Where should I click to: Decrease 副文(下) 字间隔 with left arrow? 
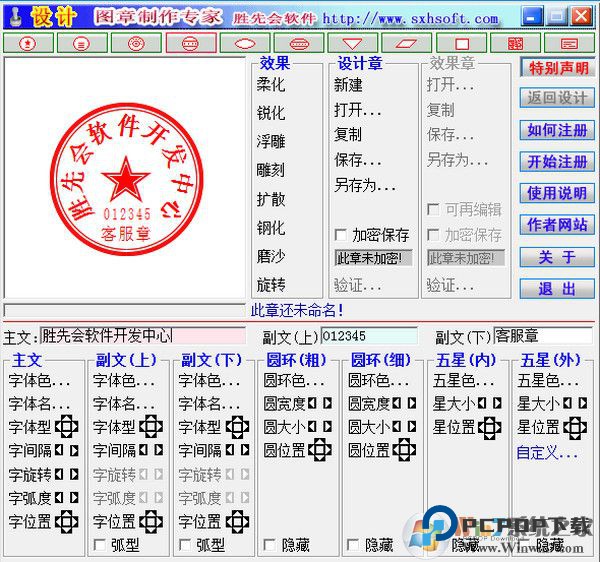click(x=230, y=450)
